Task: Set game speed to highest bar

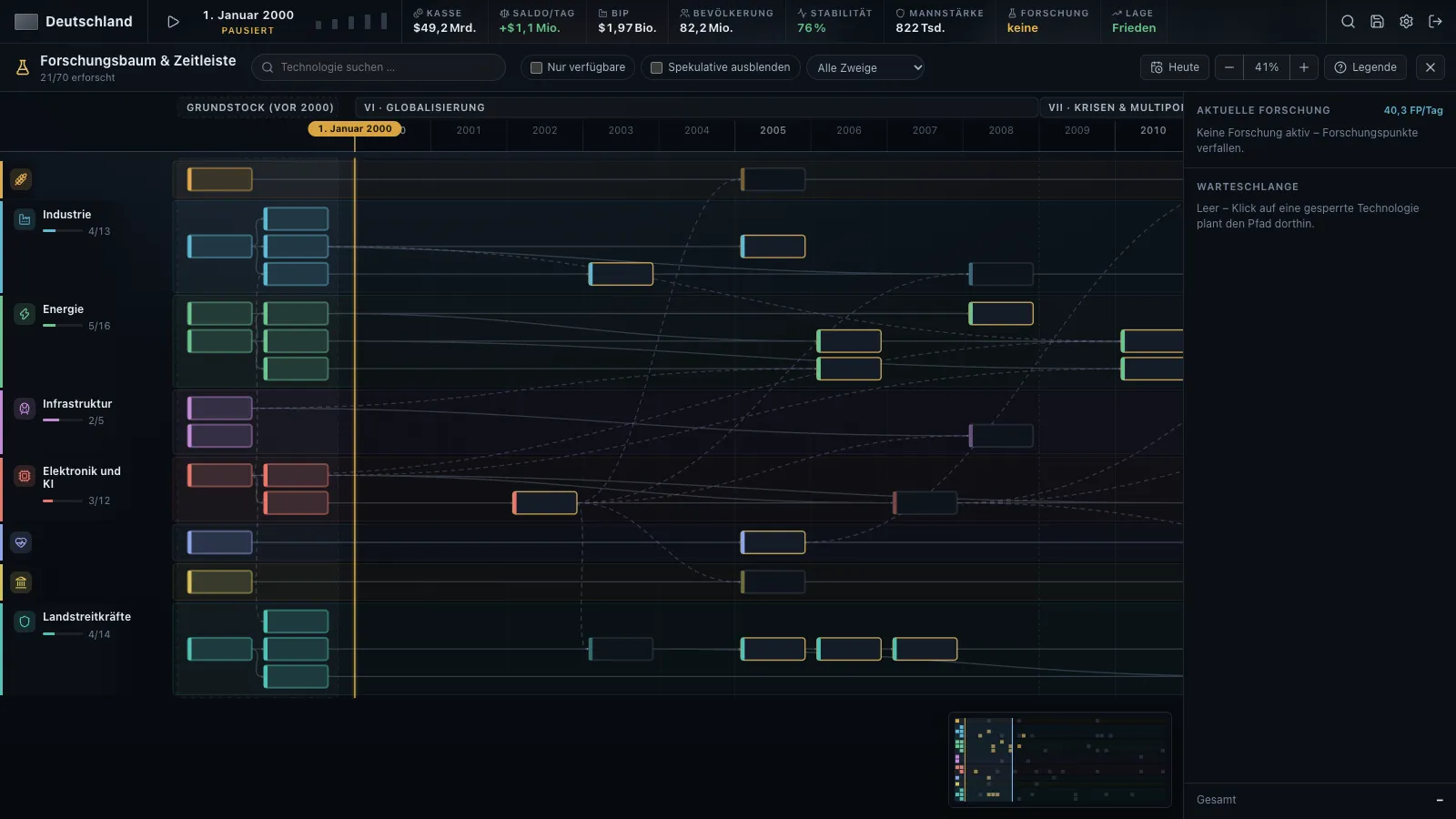Action: click(x=385, y=21)
